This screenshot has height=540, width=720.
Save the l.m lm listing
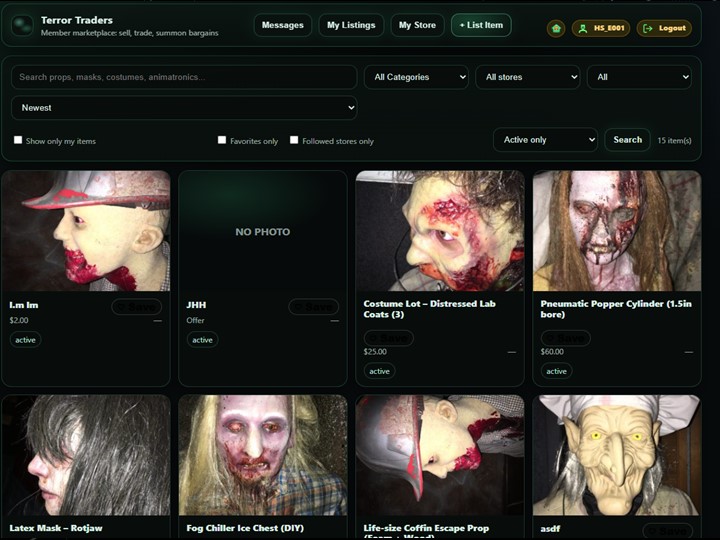click(136, 307)
